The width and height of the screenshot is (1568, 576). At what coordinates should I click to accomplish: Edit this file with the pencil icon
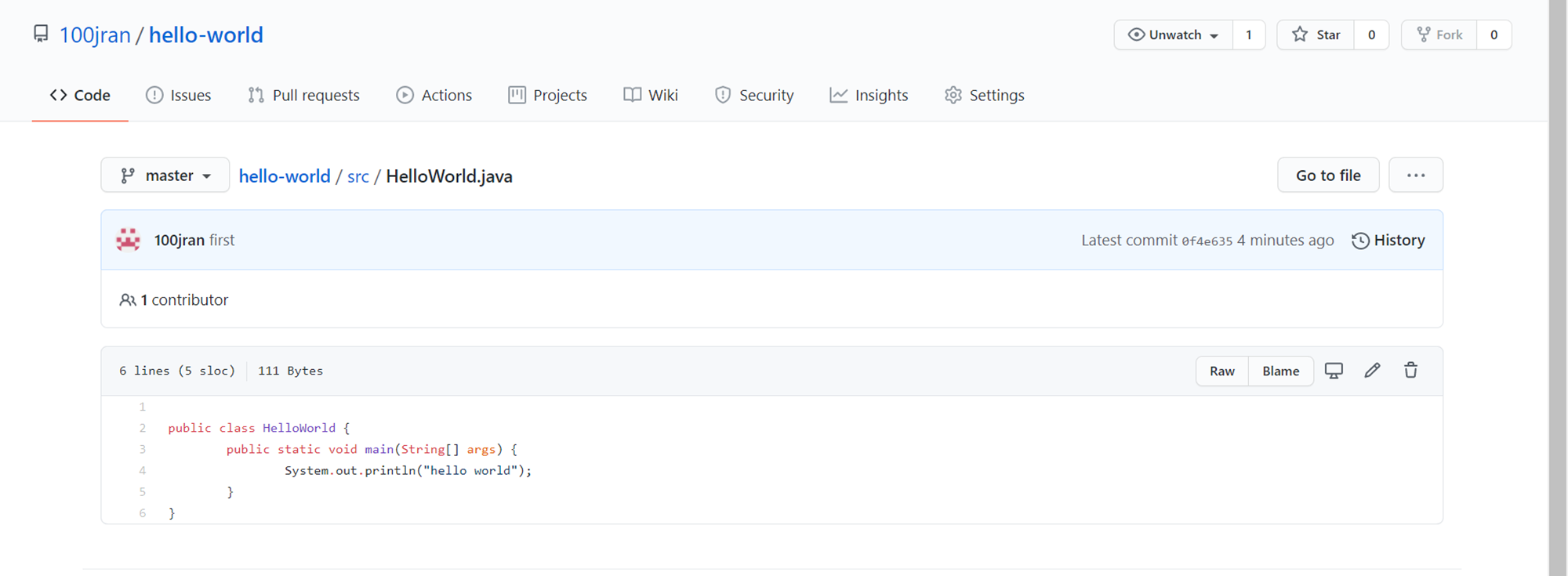tap(1372, 371)
